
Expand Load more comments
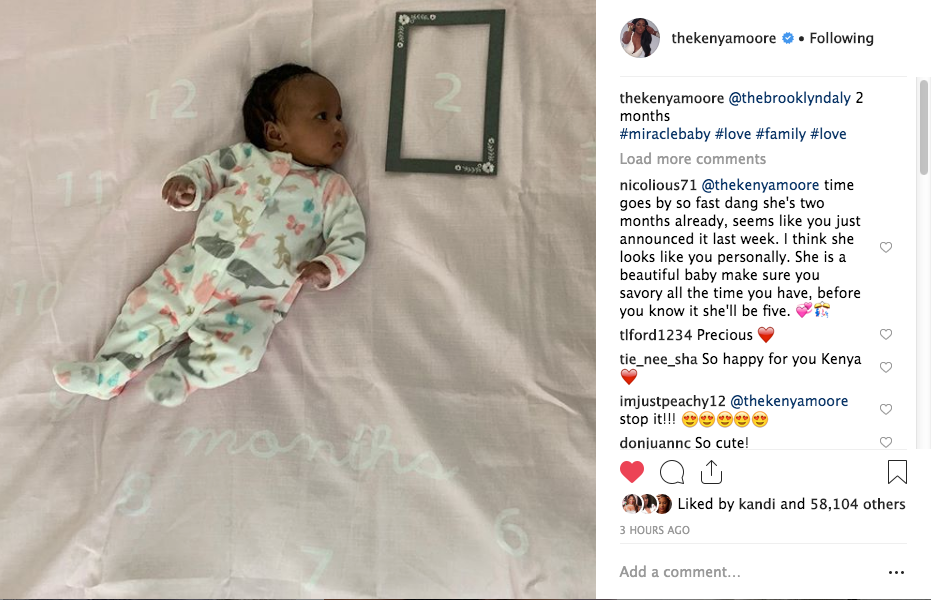click(693, 159)
